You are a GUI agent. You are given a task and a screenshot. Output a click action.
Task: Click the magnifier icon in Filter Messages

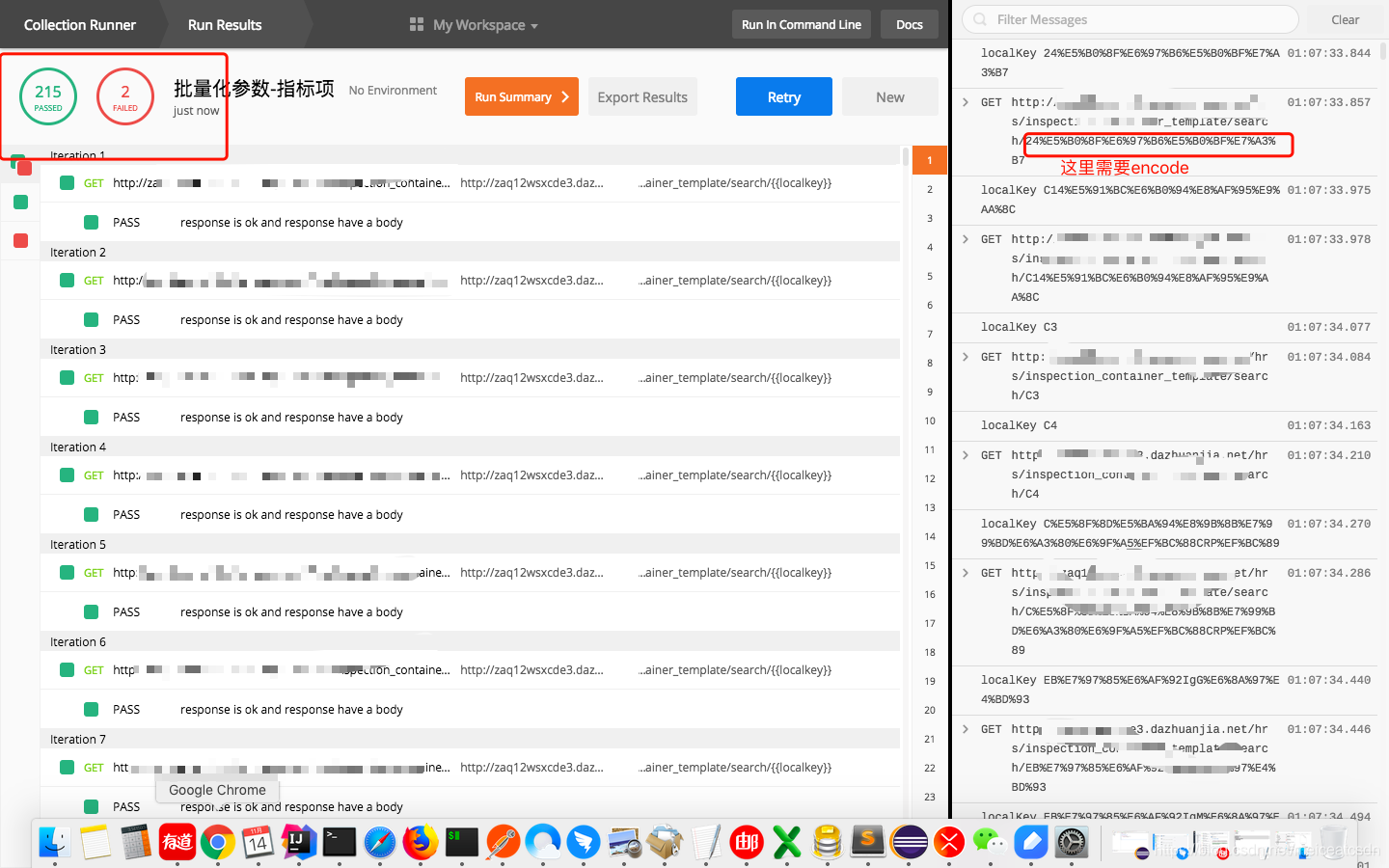pos(979,19)
